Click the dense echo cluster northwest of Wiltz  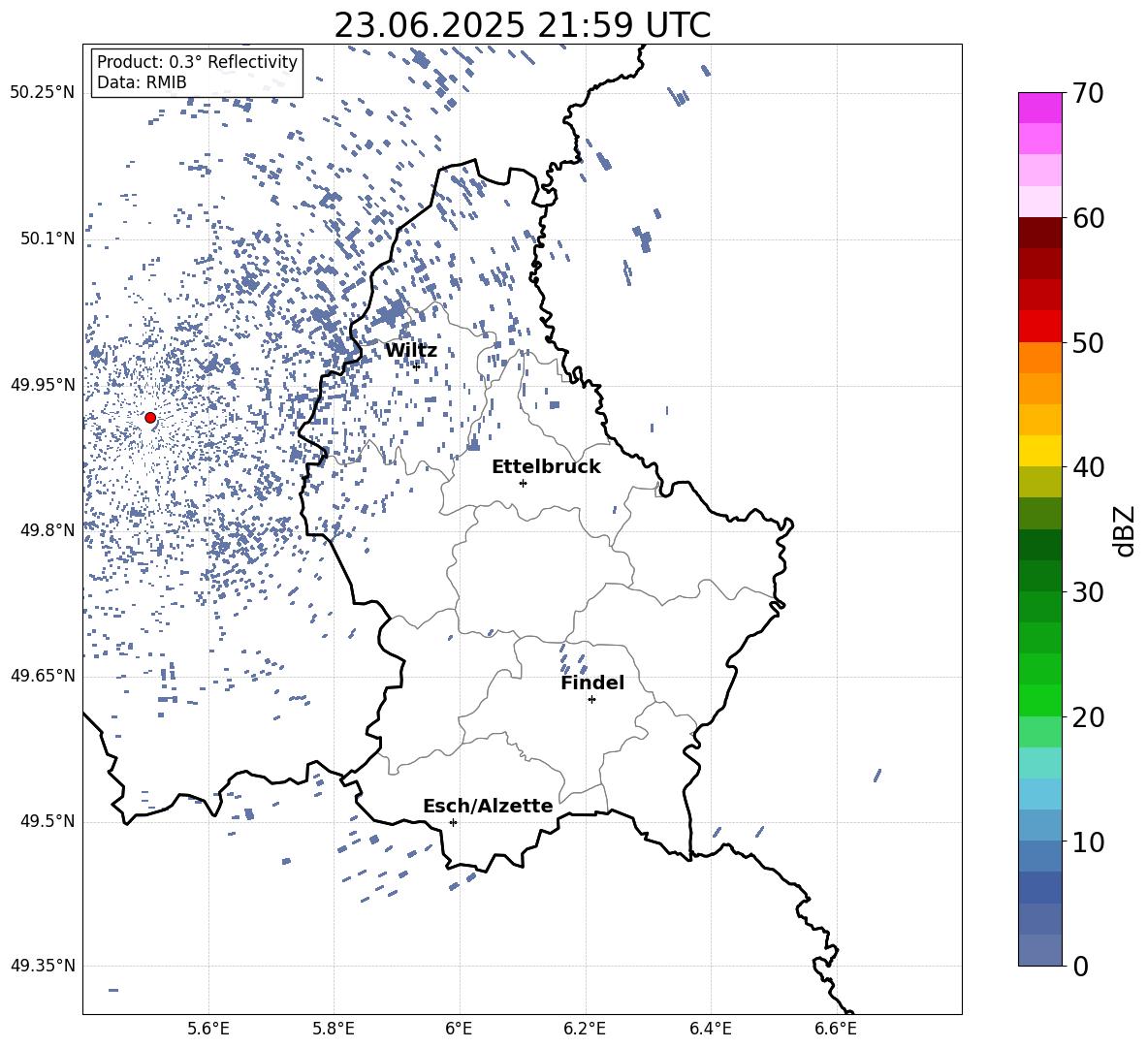coord(390,315)
